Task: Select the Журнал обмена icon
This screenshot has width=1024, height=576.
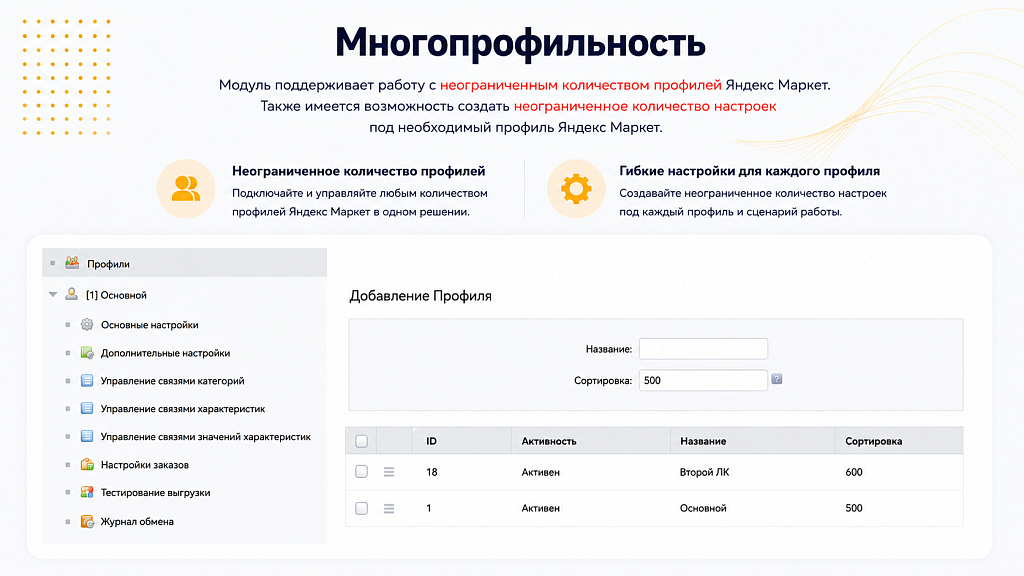Action: click(87, 521)
